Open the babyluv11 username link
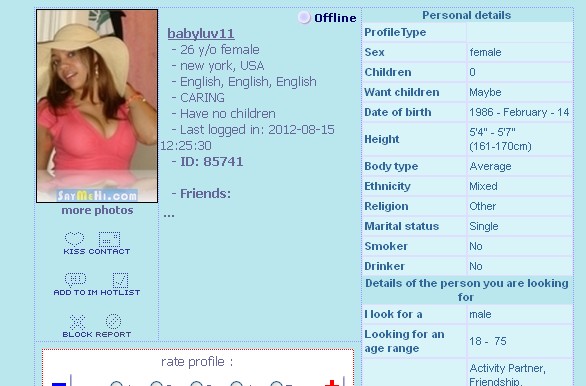Screen dimensions: 586x386 click(x=201, y=33)
